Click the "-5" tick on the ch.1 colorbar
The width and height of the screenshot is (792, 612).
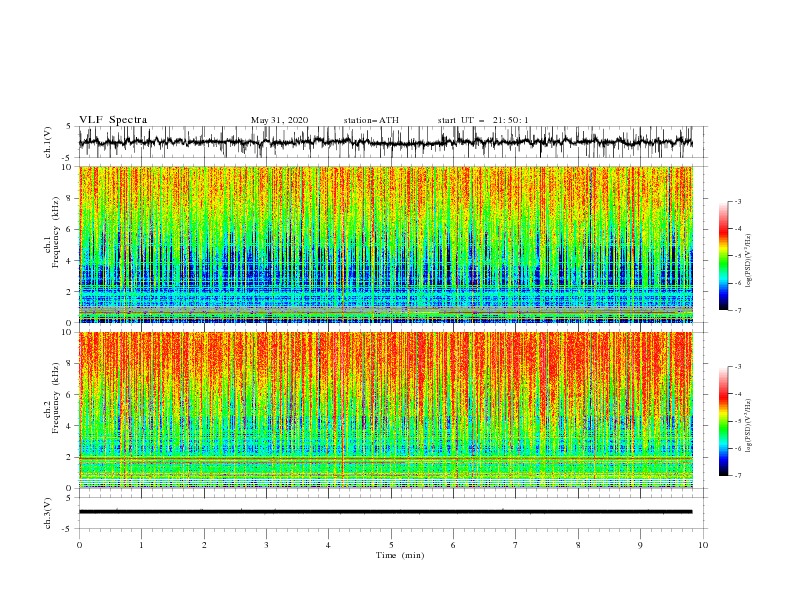pyautogui.click(x=737, y=256)
